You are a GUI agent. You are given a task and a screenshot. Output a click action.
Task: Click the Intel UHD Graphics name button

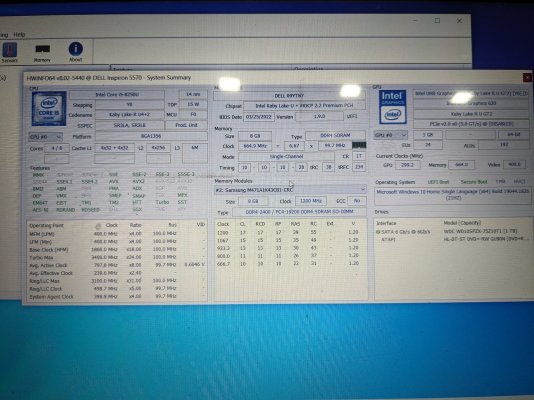[471, 93]
